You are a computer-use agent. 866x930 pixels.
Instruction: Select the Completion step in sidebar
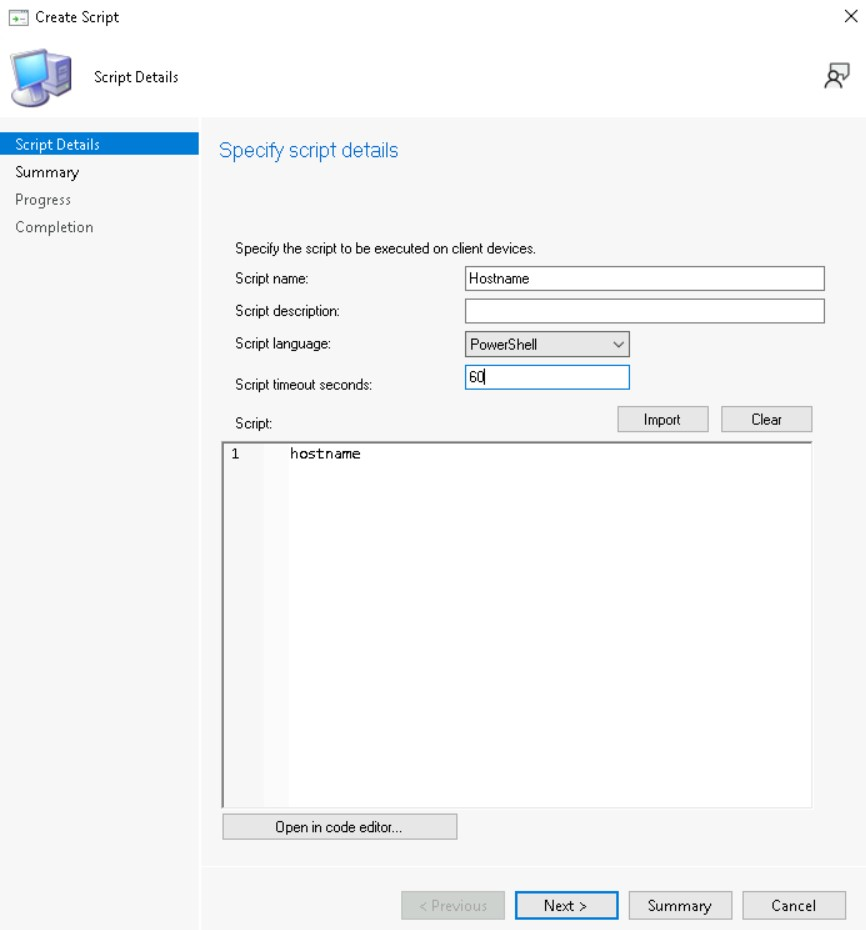[54, 227]
